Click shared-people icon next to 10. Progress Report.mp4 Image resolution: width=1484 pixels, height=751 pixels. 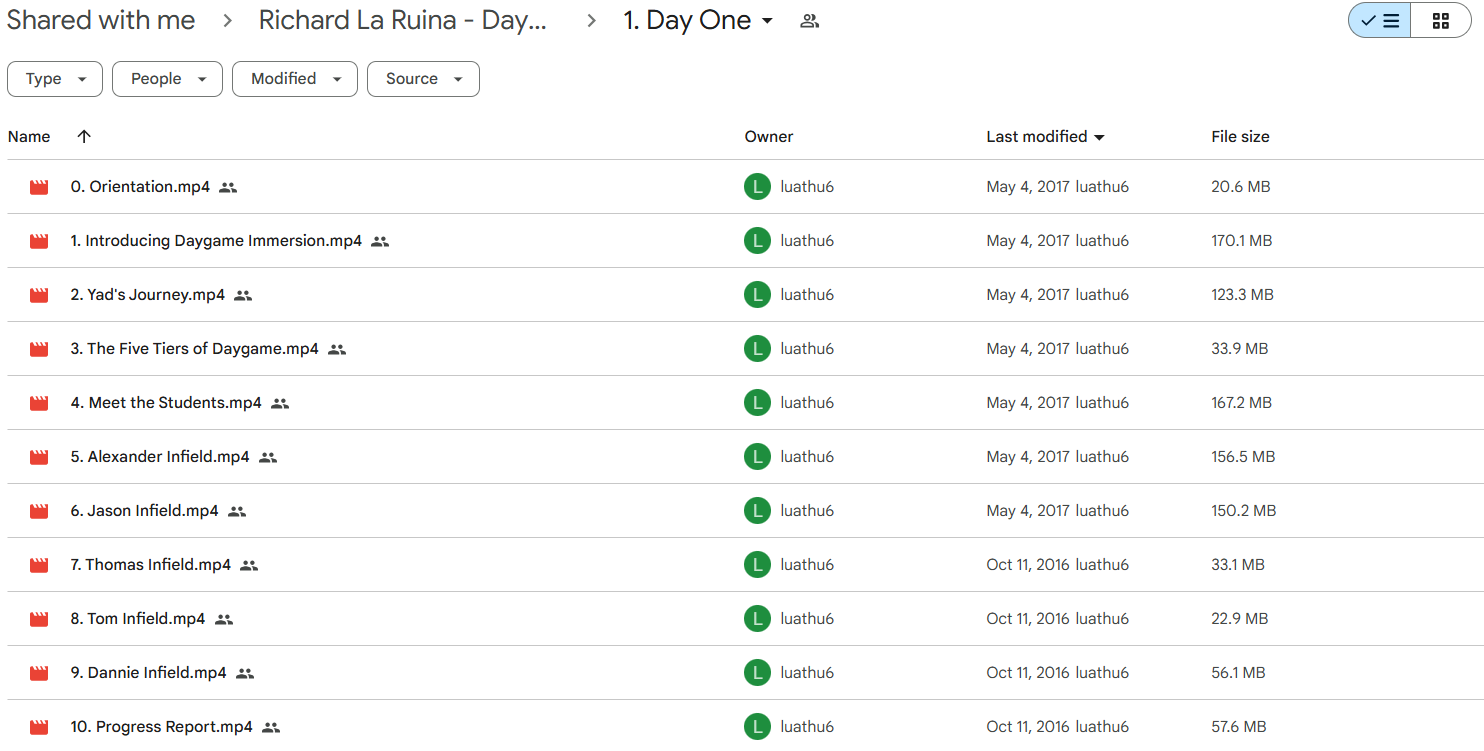[x=271, y=727]
